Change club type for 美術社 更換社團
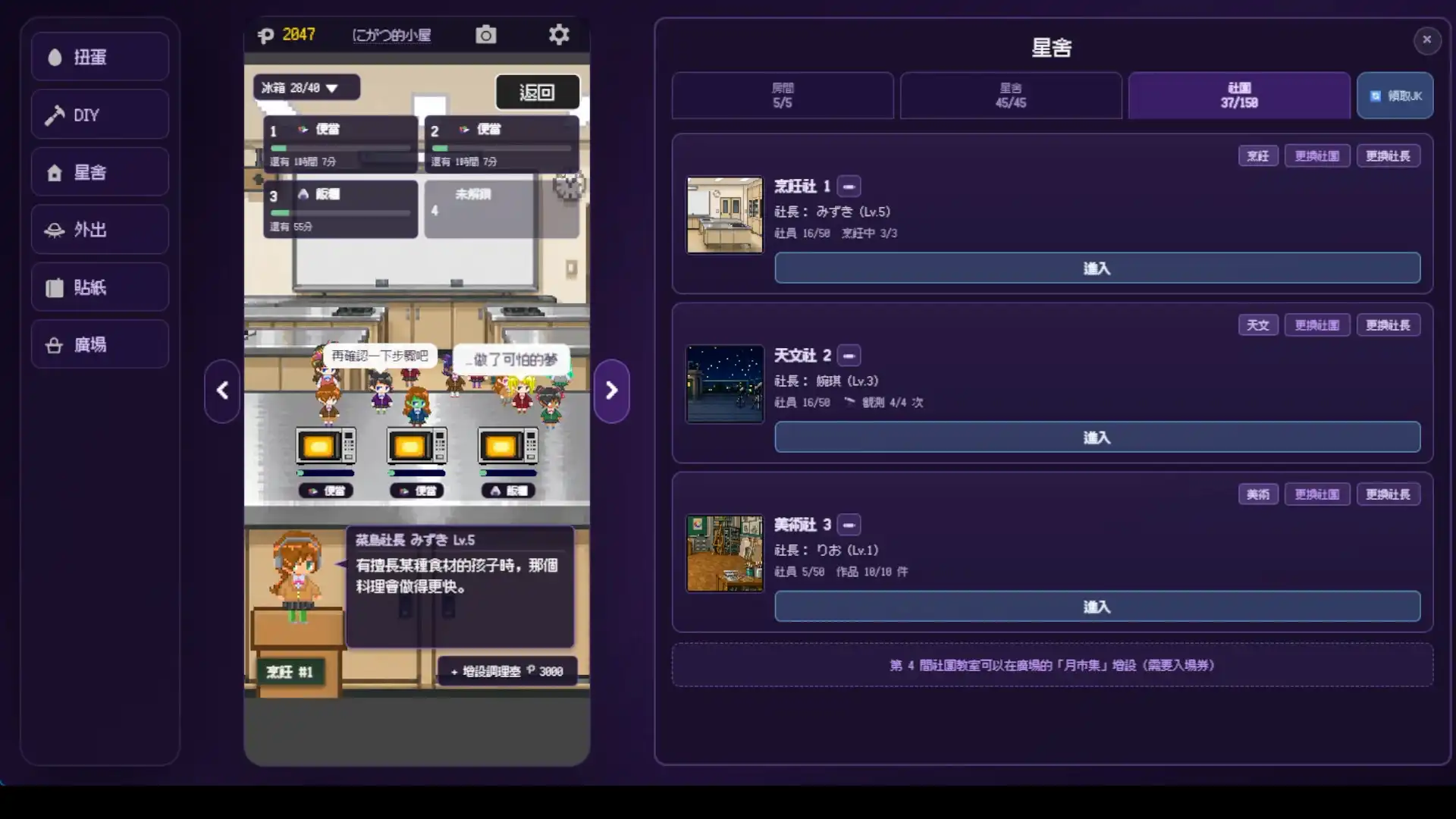Screen dimensions: 1456x819 tap(1317, 494)
